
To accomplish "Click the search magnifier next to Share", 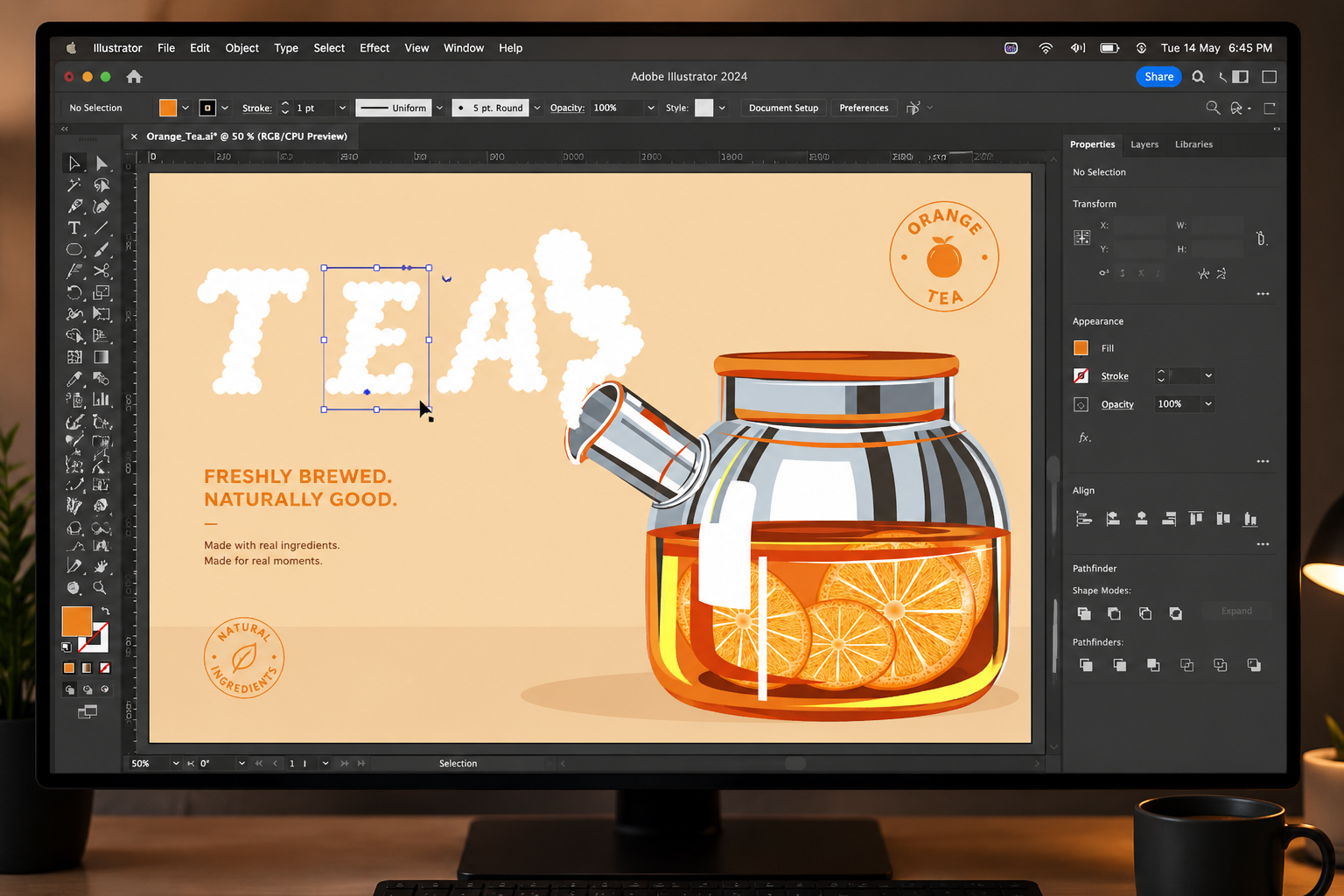I will (x=1198, y=77).
